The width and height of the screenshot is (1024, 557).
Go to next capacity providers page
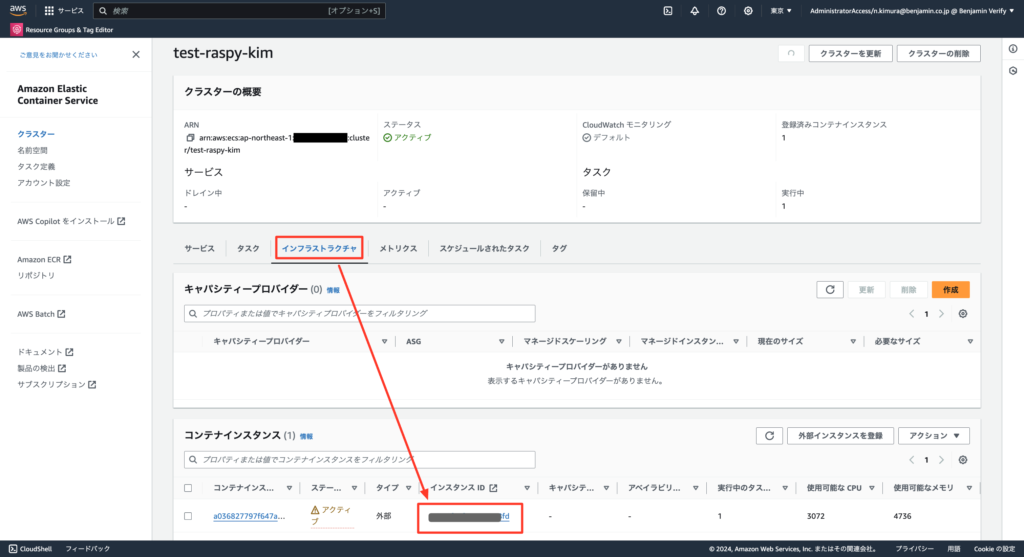tap(941, 313)
